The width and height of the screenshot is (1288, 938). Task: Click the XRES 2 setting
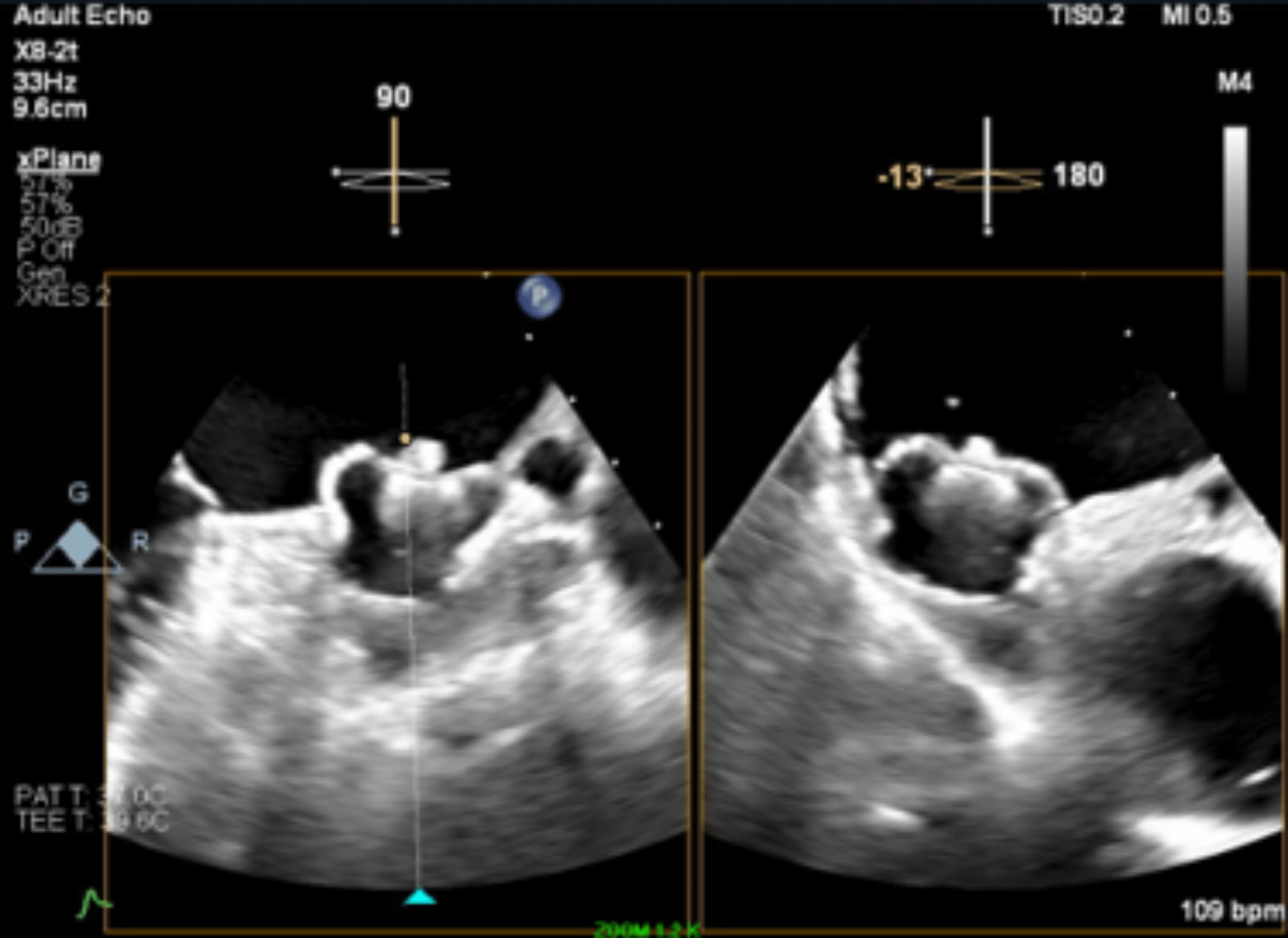63,297
